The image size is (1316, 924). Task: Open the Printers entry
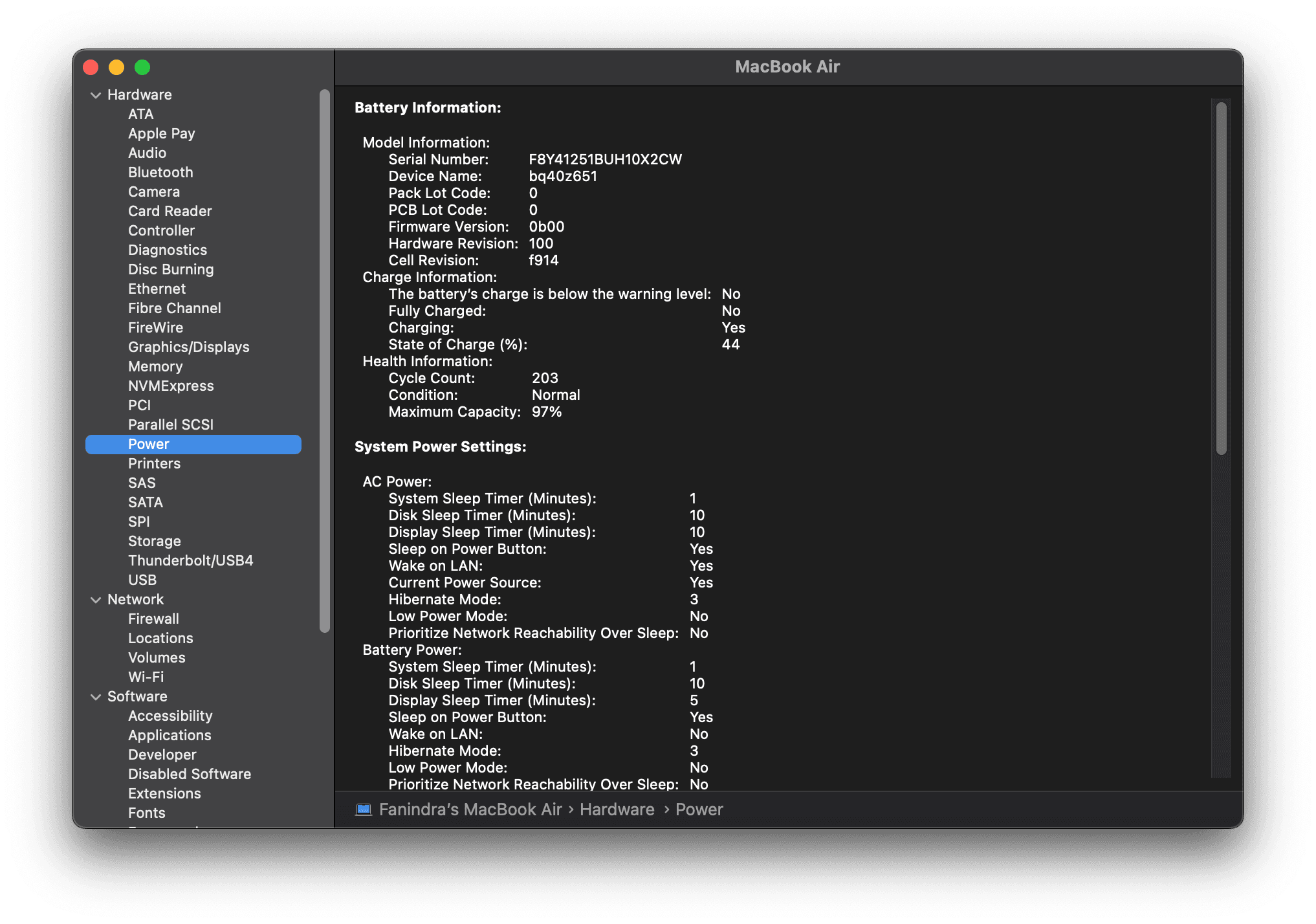[154, 463]
